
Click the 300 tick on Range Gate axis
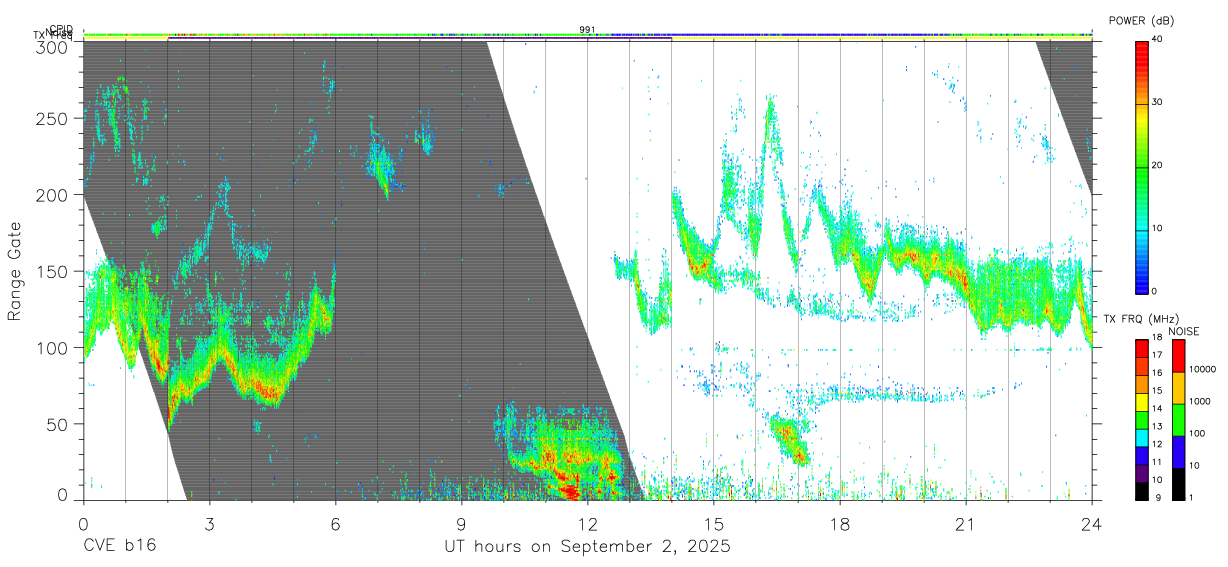(52, 46)
